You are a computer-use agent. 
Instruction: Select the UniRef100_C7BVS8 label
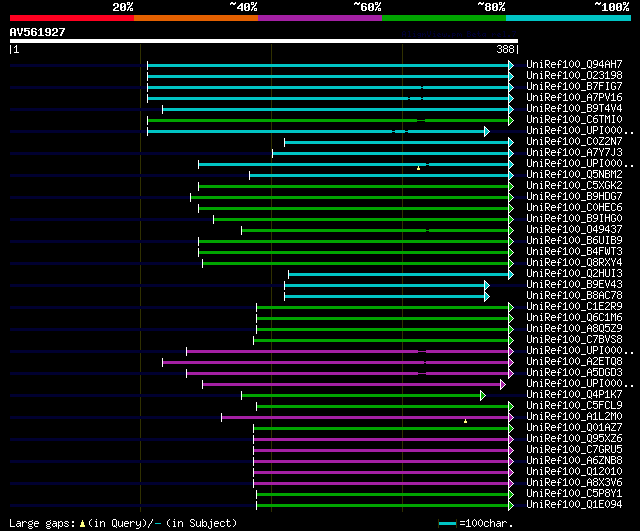574,340
